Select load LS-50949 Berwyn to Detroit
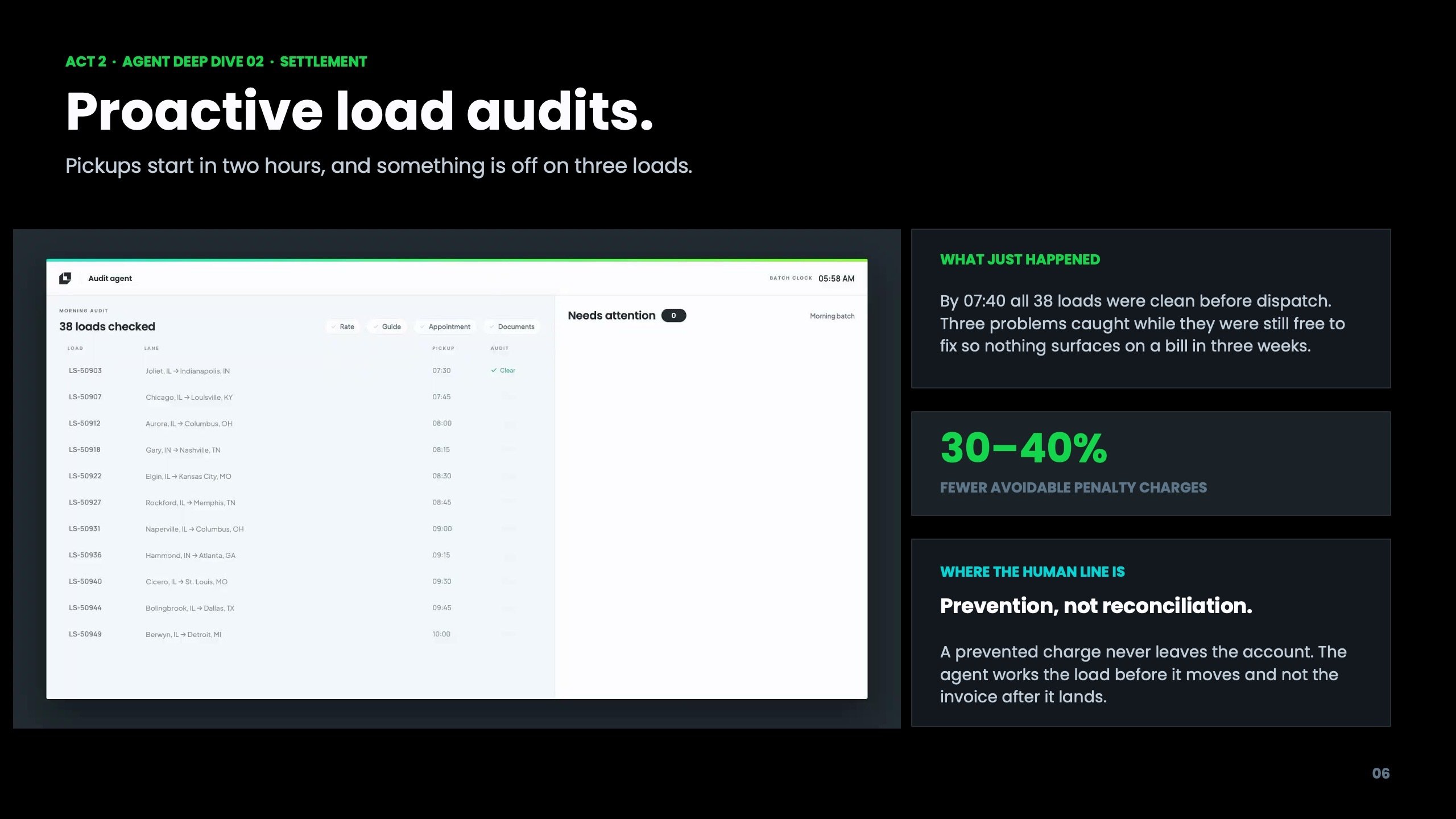The width and height of the screenshot is (1456, 819). [300, 634]
